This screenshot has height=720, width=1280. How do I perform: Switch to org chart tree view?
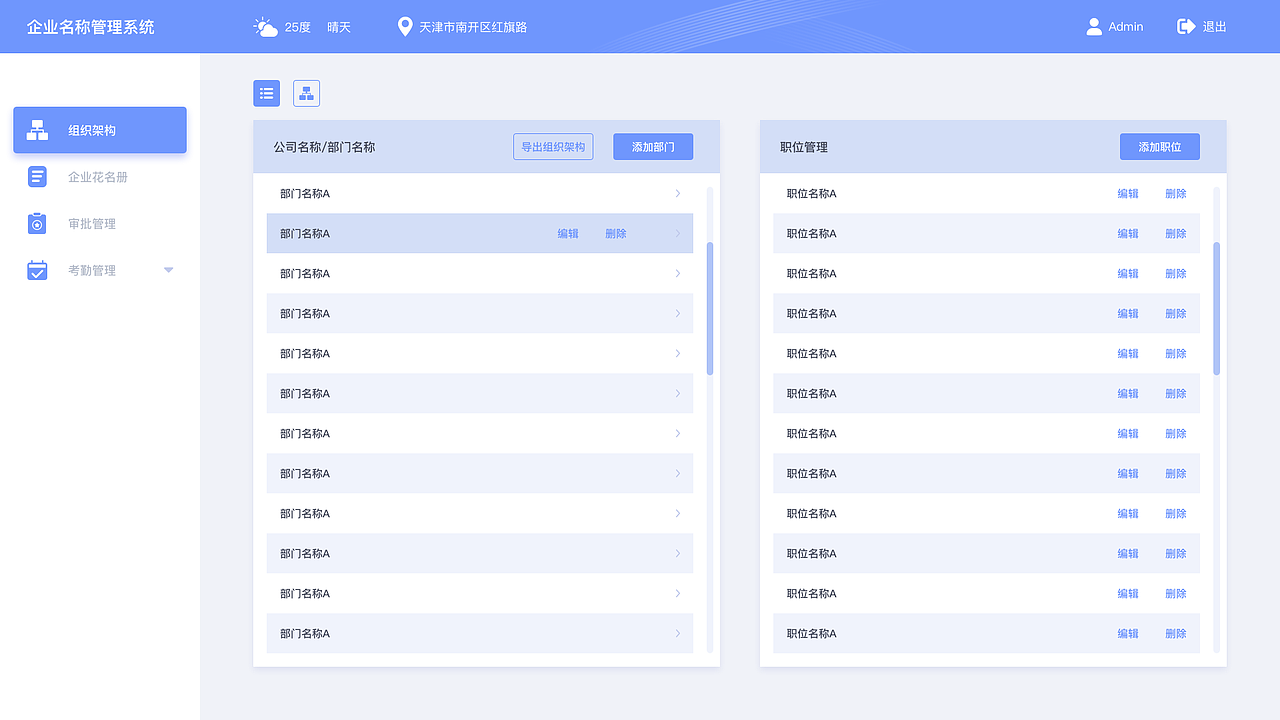[306, 93]
